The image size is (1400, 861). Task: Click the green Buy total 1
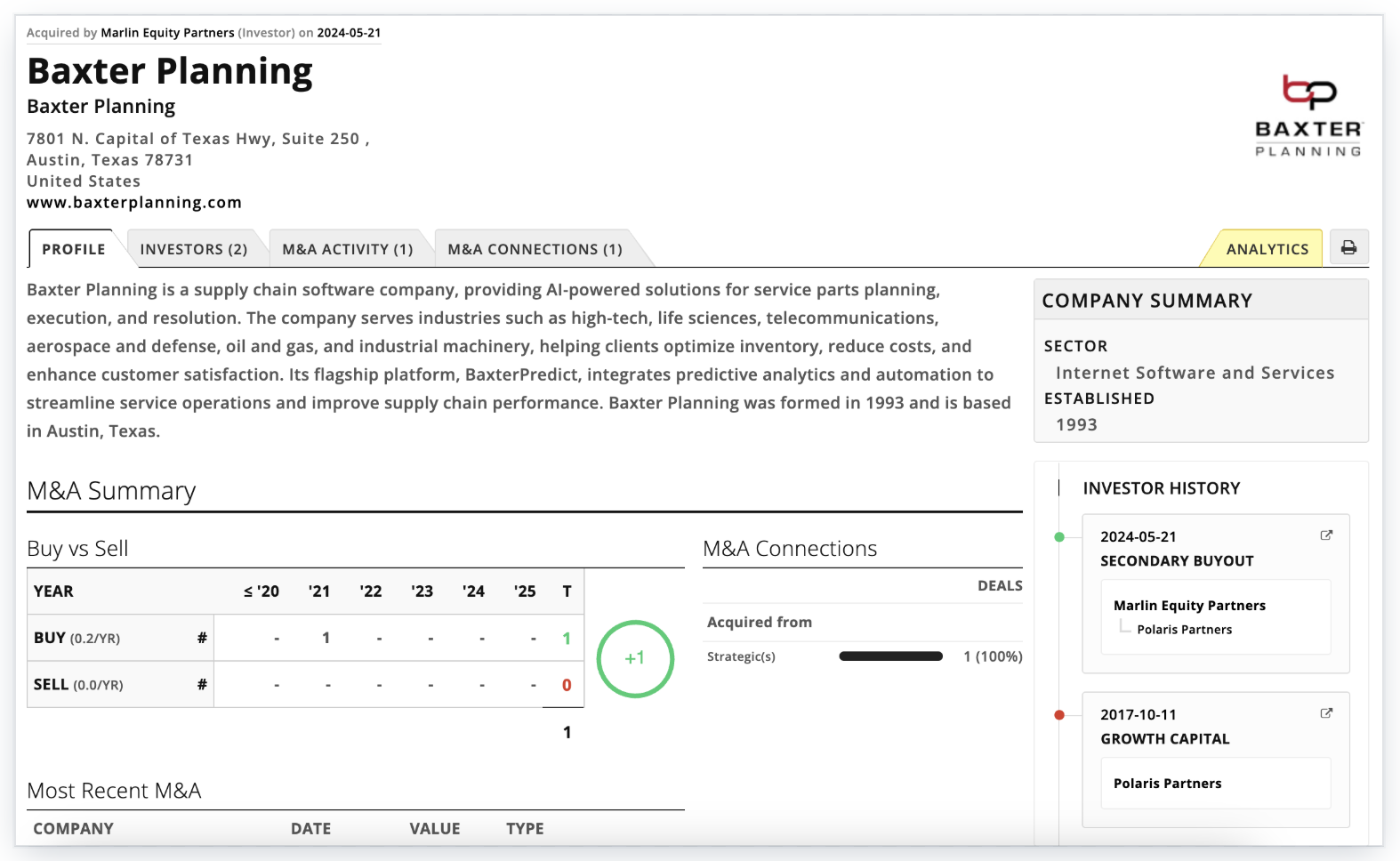pyautogui.click(x=567, y=639)
